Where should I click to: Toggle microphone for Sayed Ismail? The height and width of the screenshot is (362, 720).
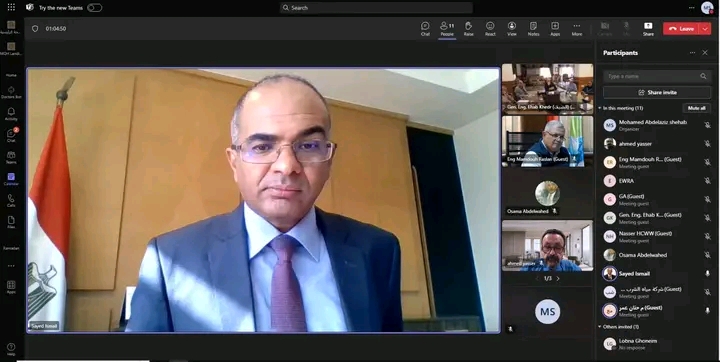pos(707,273)
